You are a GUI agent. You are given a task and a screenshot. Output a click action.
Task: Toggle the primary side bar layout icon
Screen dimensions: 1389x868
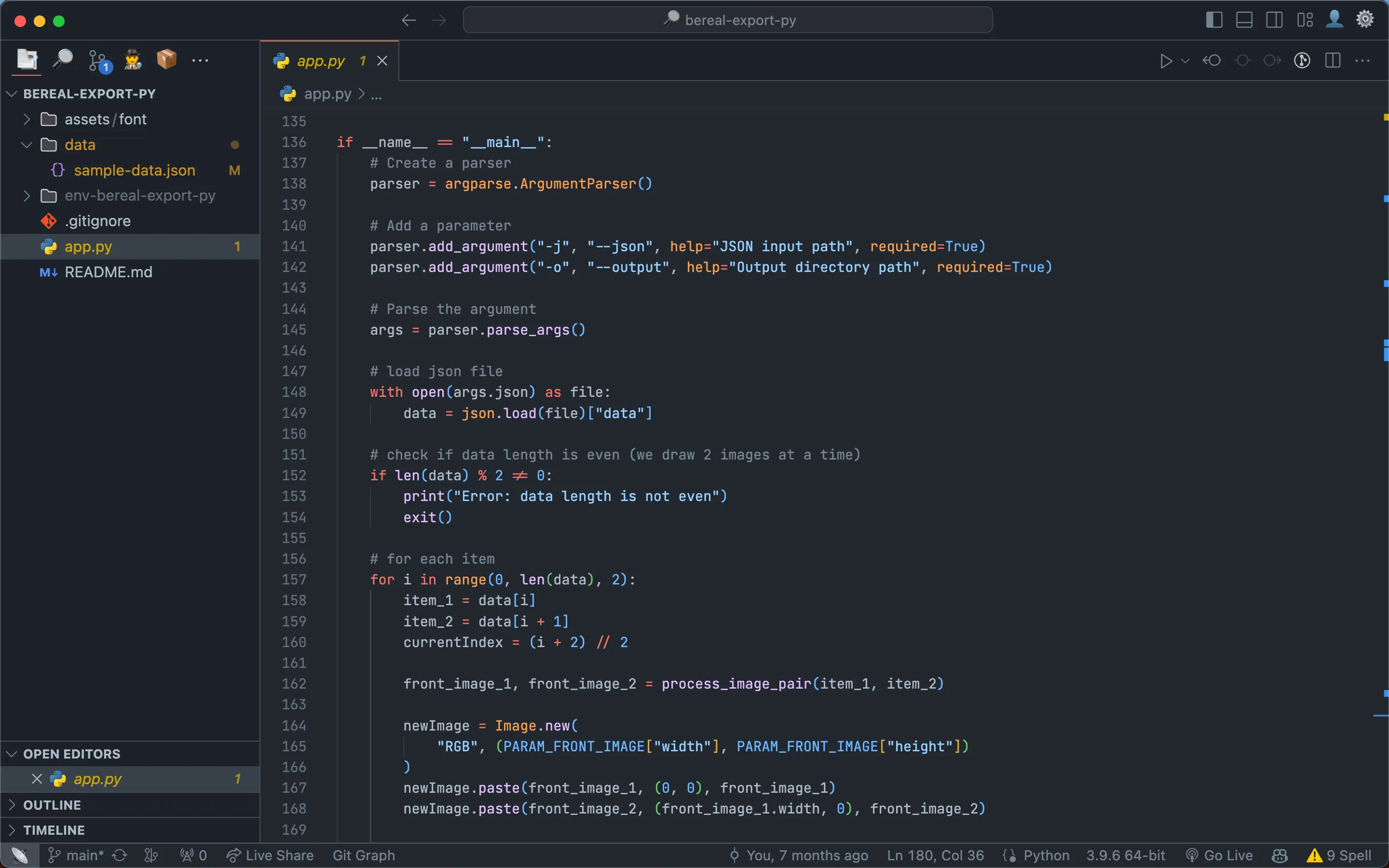coord(1214,20)
